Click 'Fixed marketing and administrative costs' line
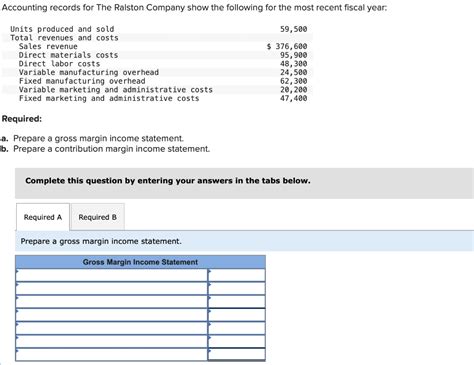This screenshot has width=474, height=365. coord(109,98)
